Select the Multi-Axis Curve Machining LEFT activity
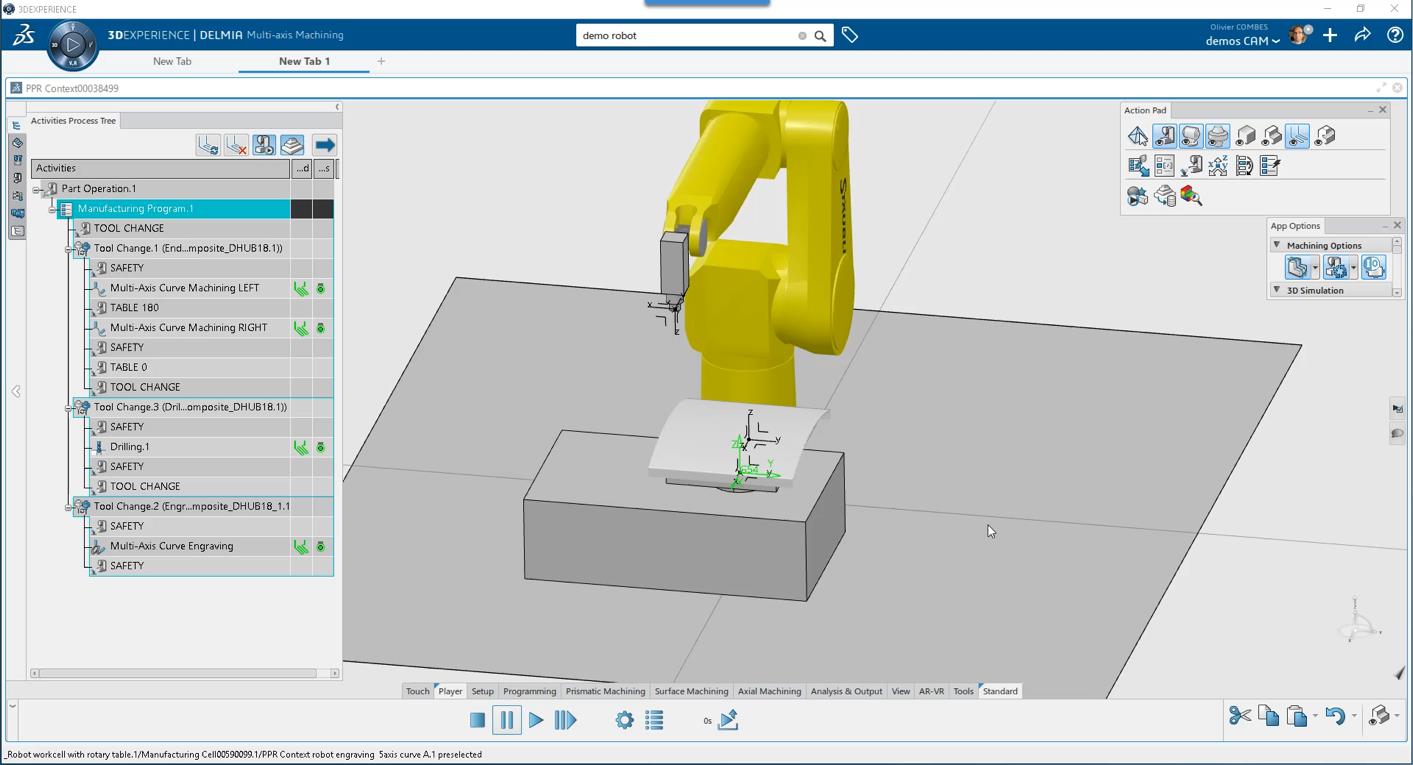This screenshot has height=765, width=1413. 184,288
